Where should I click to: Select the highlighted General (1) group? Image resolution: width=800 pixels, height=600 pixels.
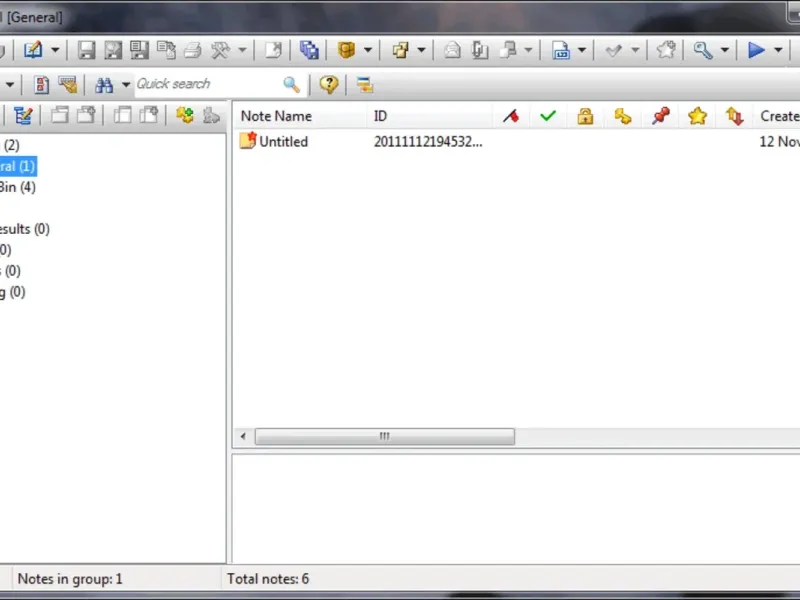coord(18,166)
